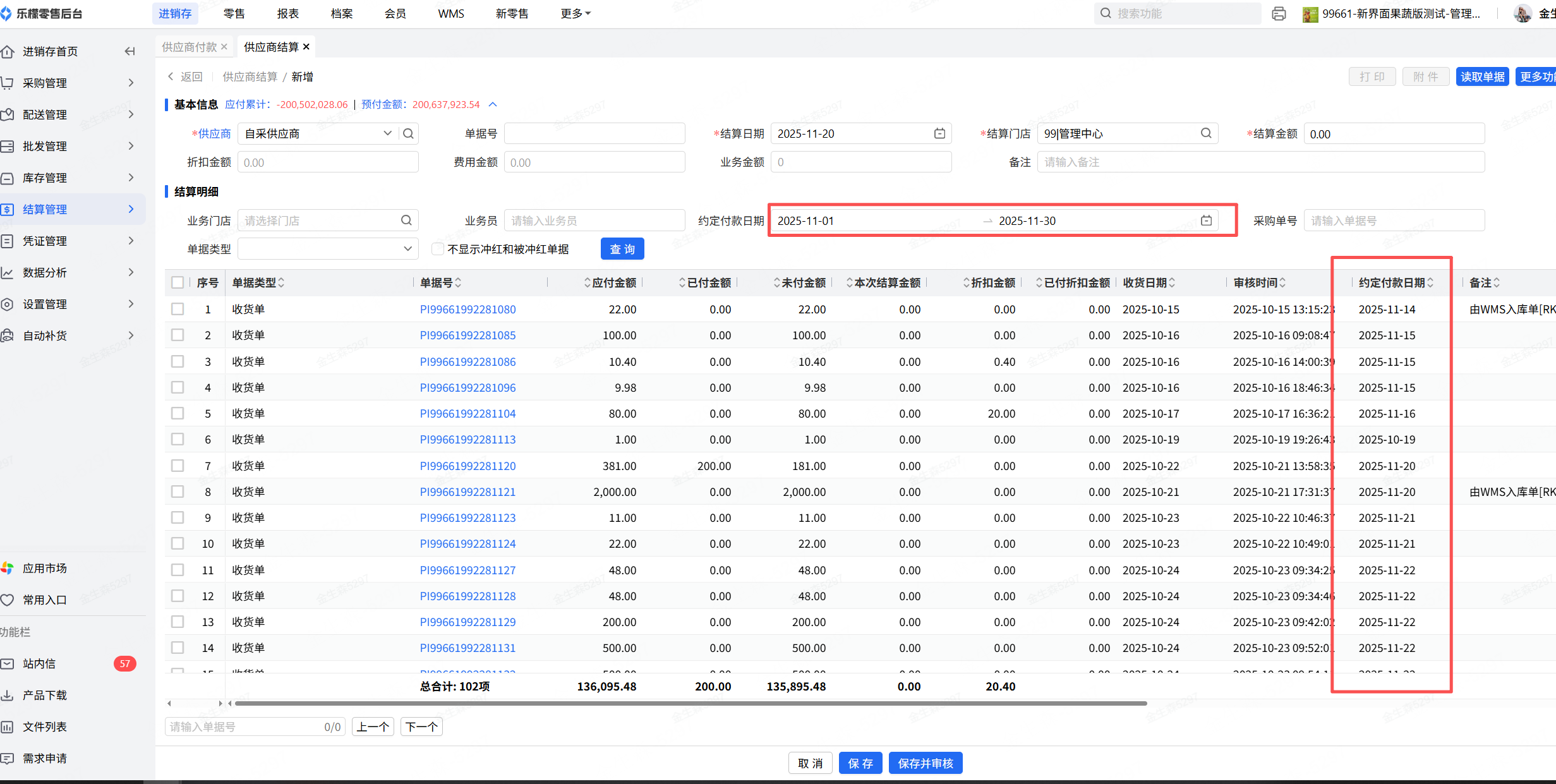Collapse the sidebar with arrow icon
This screenshot has height=784, width=1556.
click(130, 51)
